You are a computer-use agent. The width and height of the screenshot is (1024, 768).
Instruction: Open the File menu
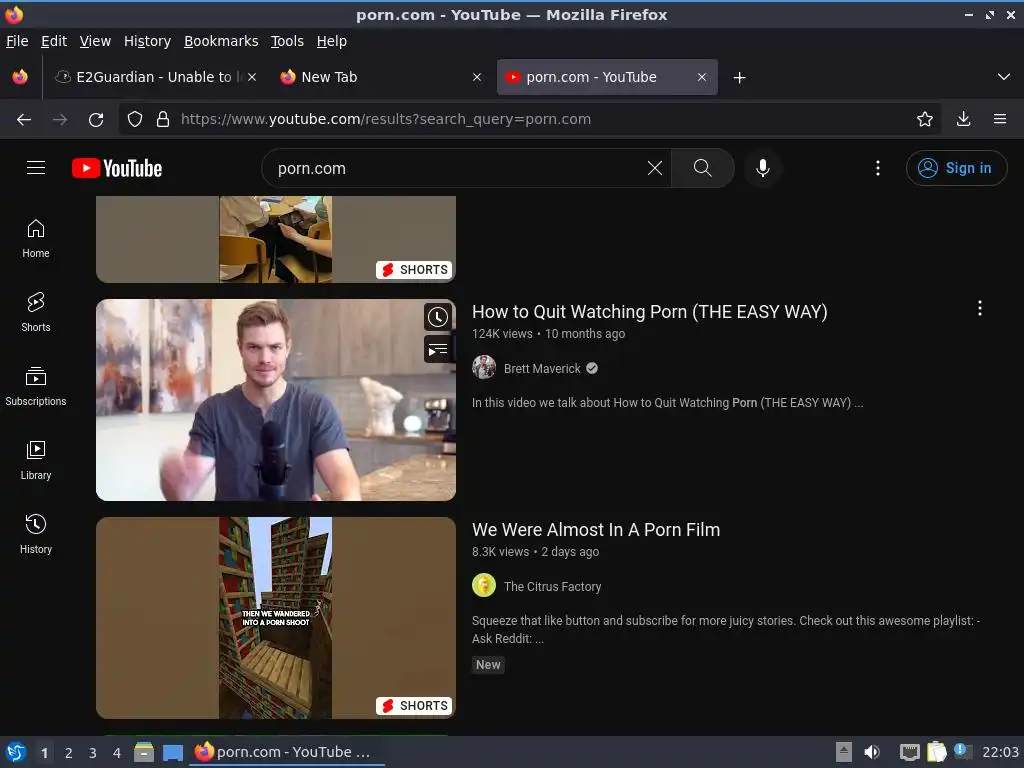point(17,41)
